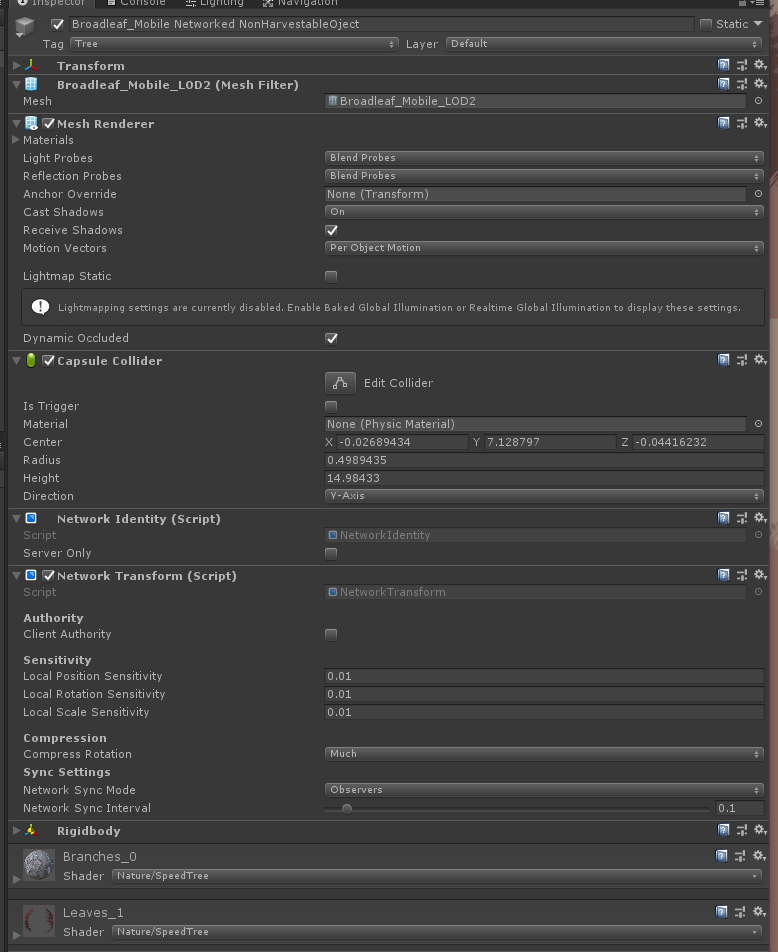
Task: Open Network Identity help icon
Action: tap(724, 518)
